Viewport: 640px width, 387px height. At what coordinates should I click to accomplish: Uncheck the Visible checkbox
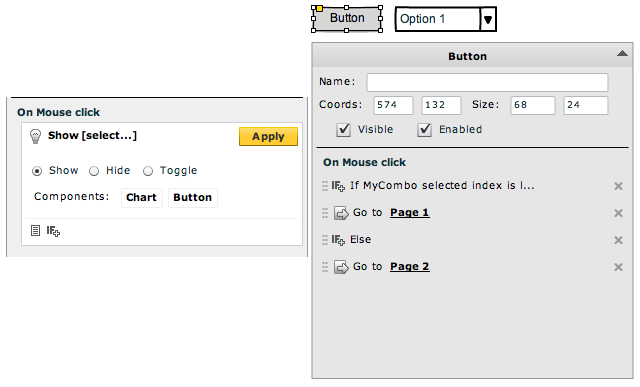point(343,130)
